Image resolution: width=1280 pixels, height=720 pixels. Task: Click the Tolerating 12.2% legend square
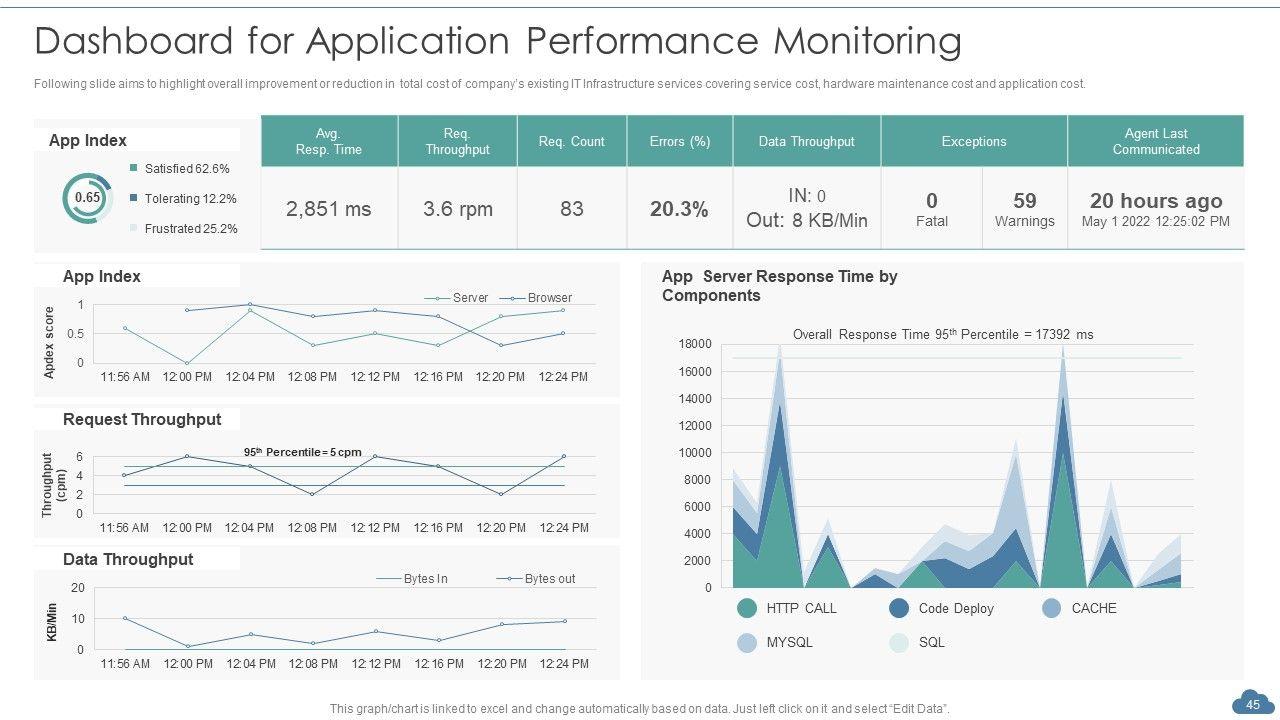click(134, 198)
